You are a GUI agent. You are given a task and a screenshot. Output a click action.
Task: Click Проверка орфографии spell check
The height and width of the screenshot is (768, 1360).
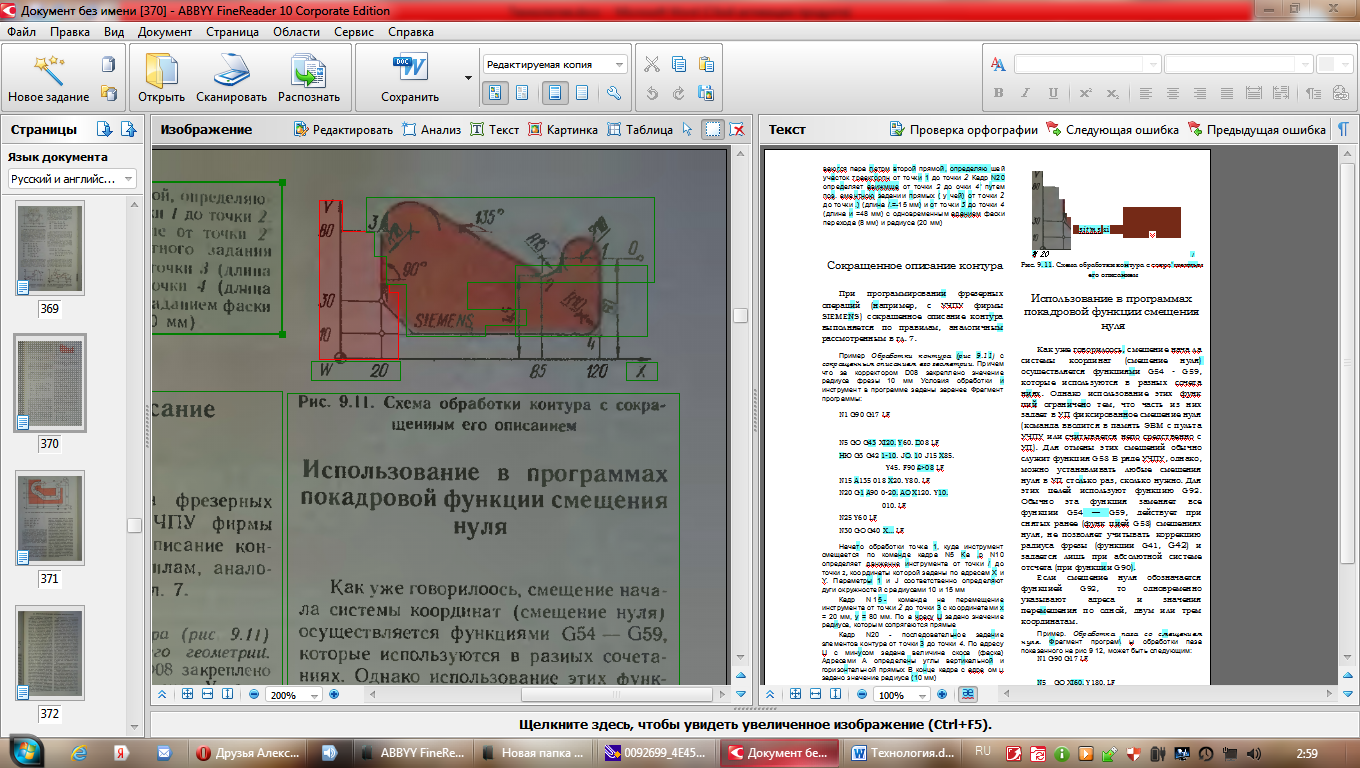(x=964, y=129)
